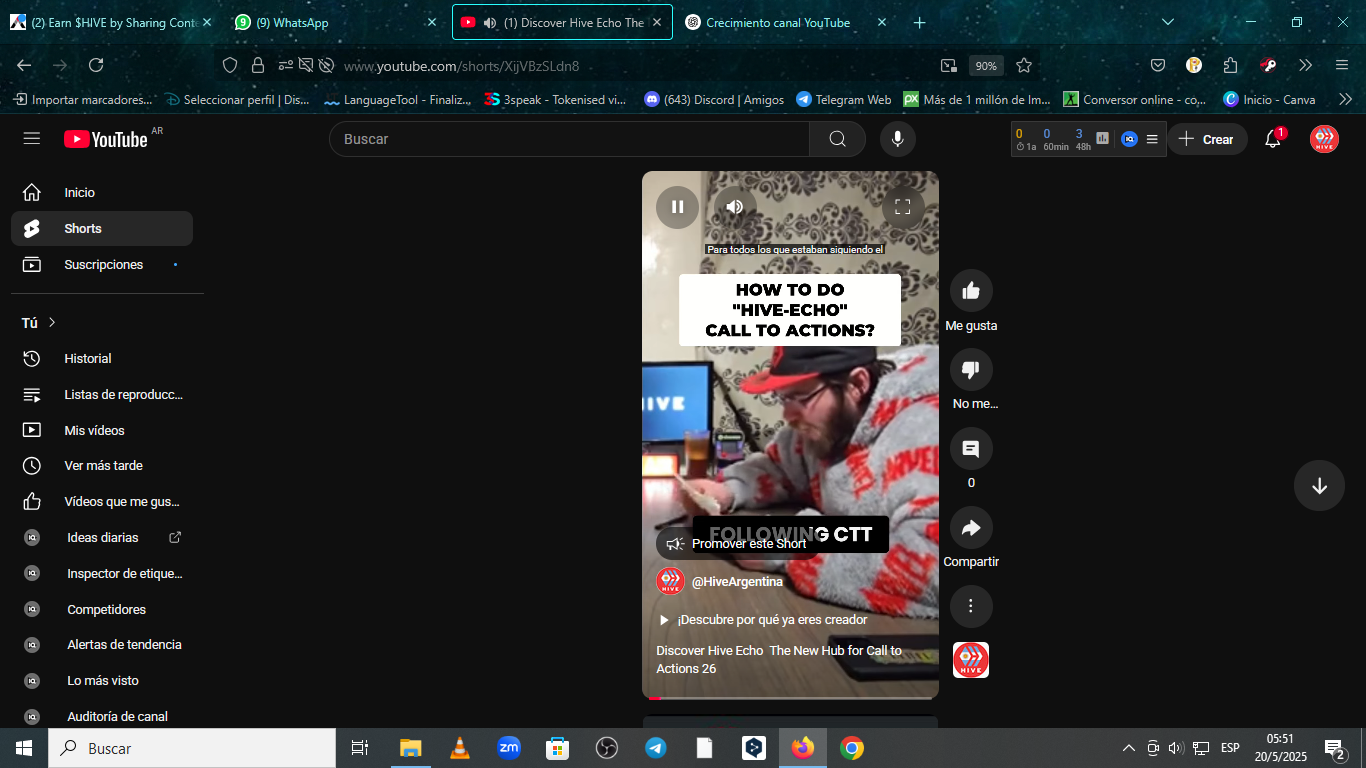Close the WhatsApp tab

tap(432, 22)
